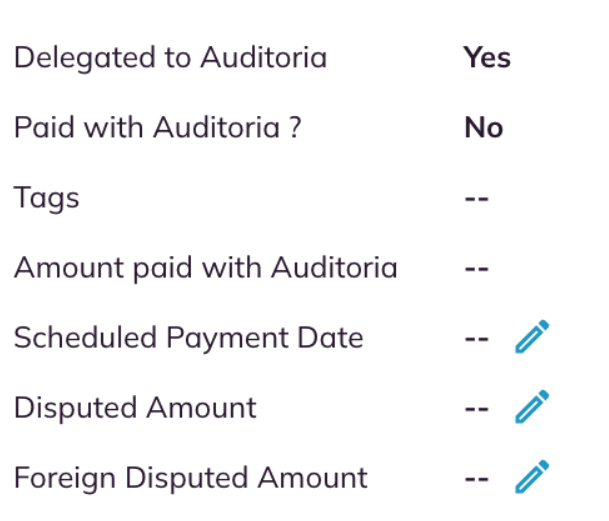Viewport: 609px width, 521px height.
Task: Click the empty Scheduled Payment Date value
Action: pos(477,339)
